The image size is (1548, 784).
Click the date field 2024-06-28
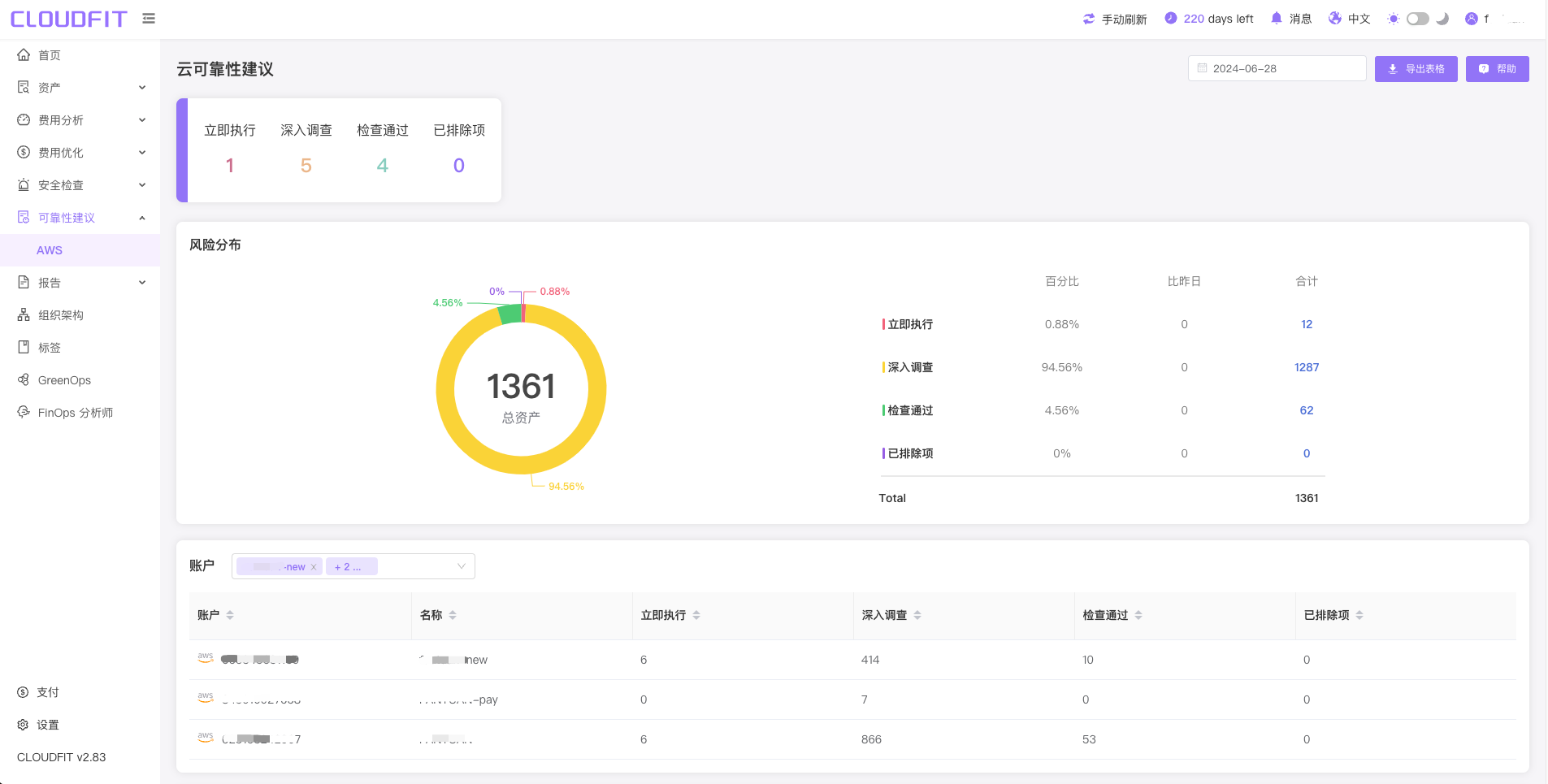[1277, 68]
